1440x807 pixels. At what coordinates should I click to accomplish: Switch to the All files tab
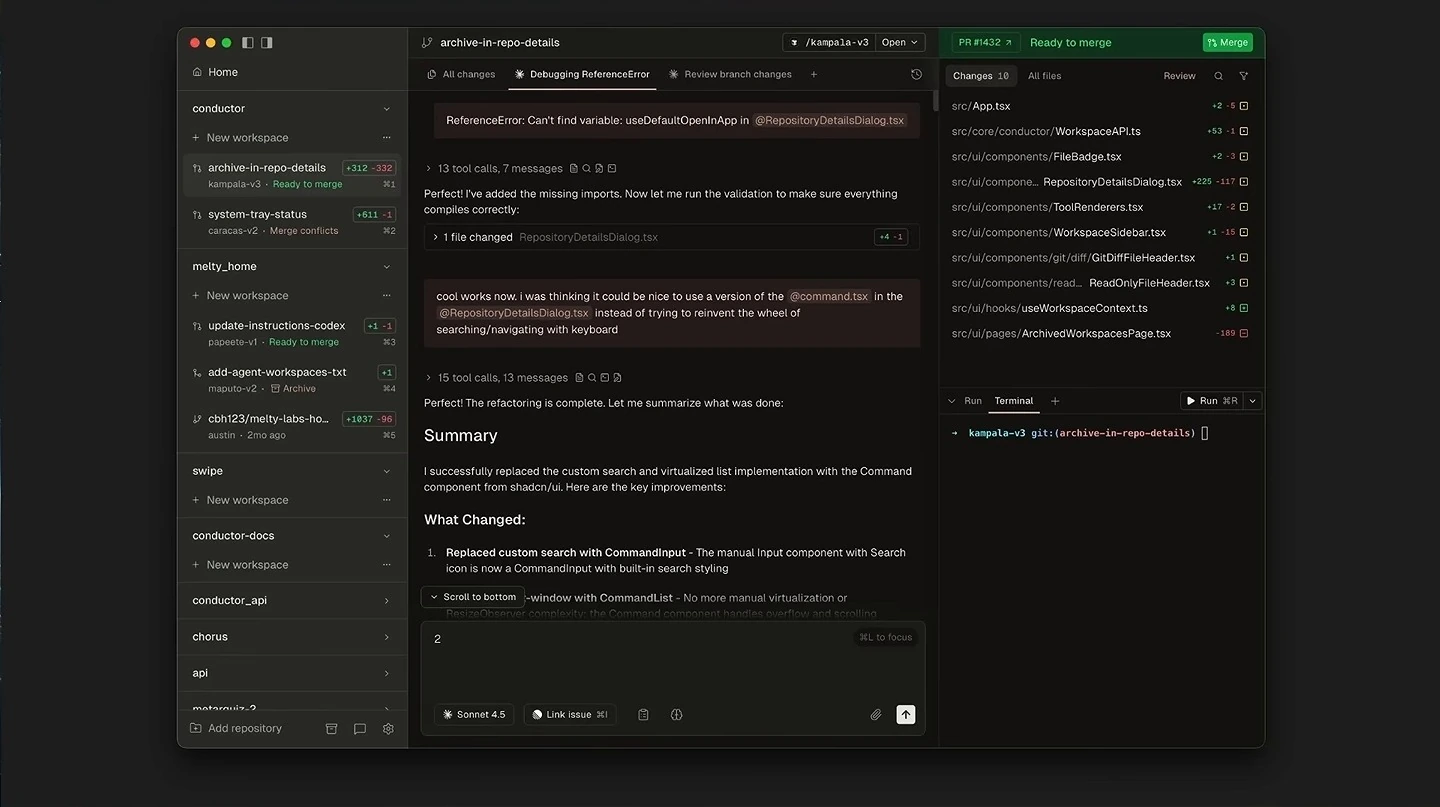1044,76
